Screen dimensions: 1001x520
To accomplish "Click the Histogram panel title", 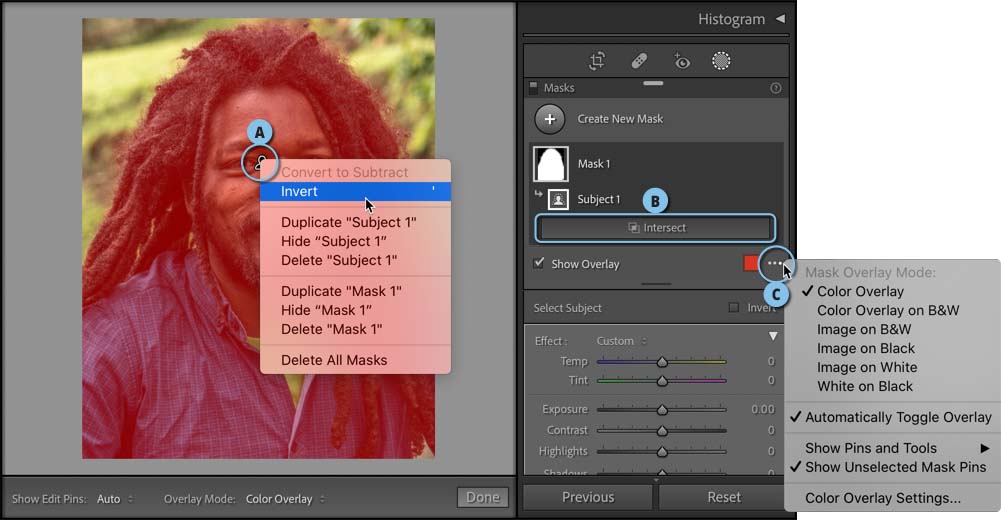I will point(731,19).
